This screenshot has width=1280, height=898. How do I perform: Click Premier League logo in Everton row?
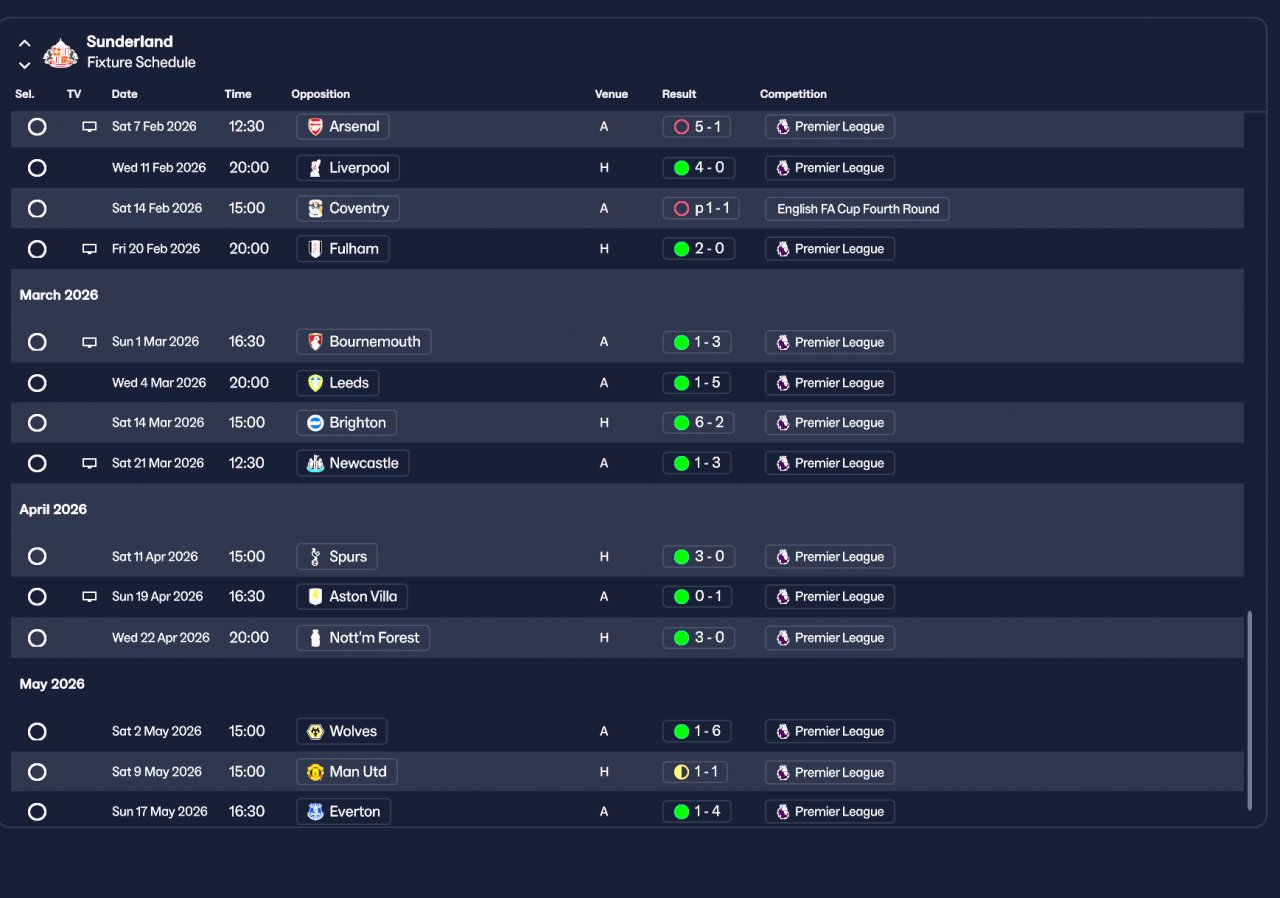pyautogui.click(x=783, y=811)
